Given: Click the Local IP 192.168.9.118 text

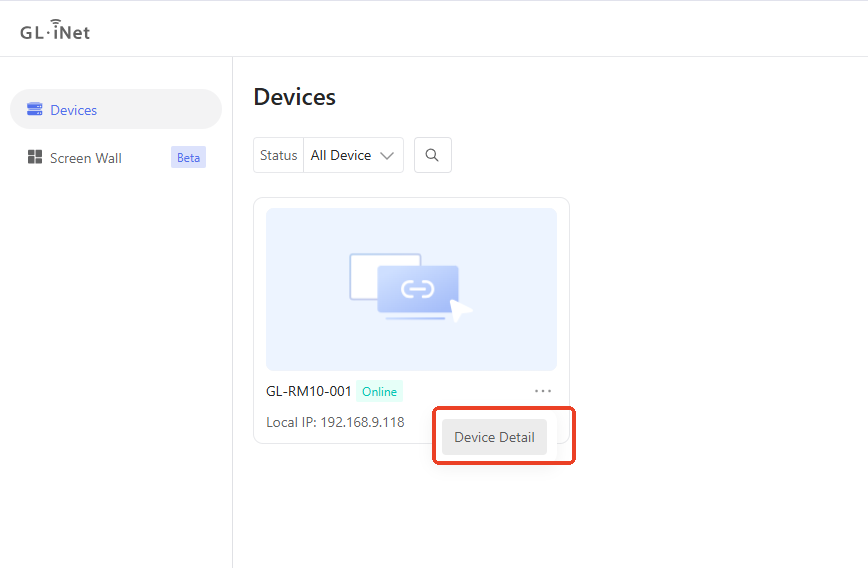Looking at the screenshot, I should (335, 422).
